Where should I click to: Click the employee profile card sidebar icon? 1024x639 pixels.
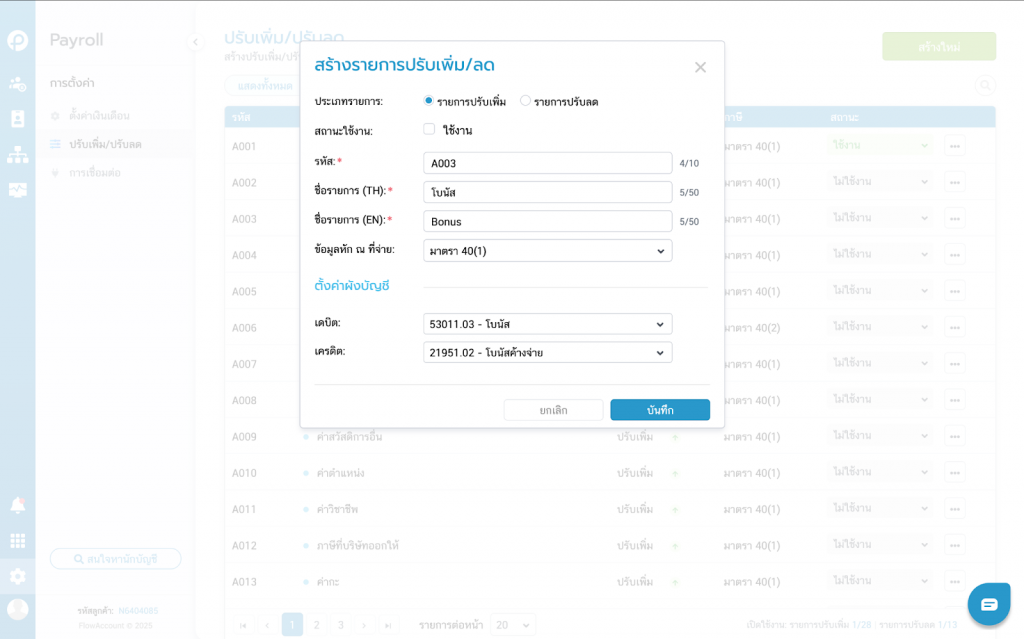coord(17,119)
